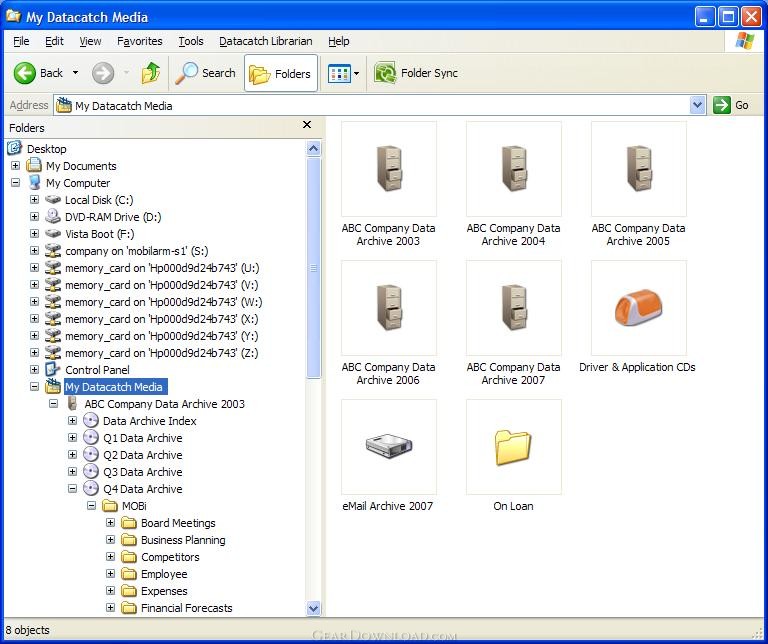Image resolution: width=768 pixels, height=644 pixels.
Task: Select Desktop in the folder tree
Action: click(47, 149)
